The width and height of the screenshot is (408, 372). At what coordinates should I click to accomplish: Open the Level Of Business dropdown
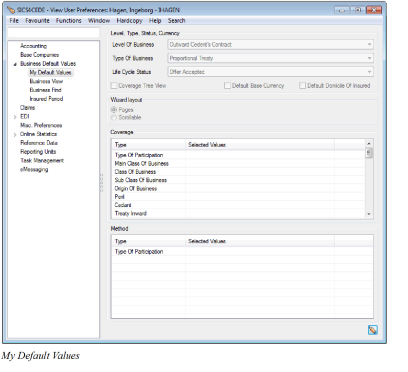tap(270, 44)
